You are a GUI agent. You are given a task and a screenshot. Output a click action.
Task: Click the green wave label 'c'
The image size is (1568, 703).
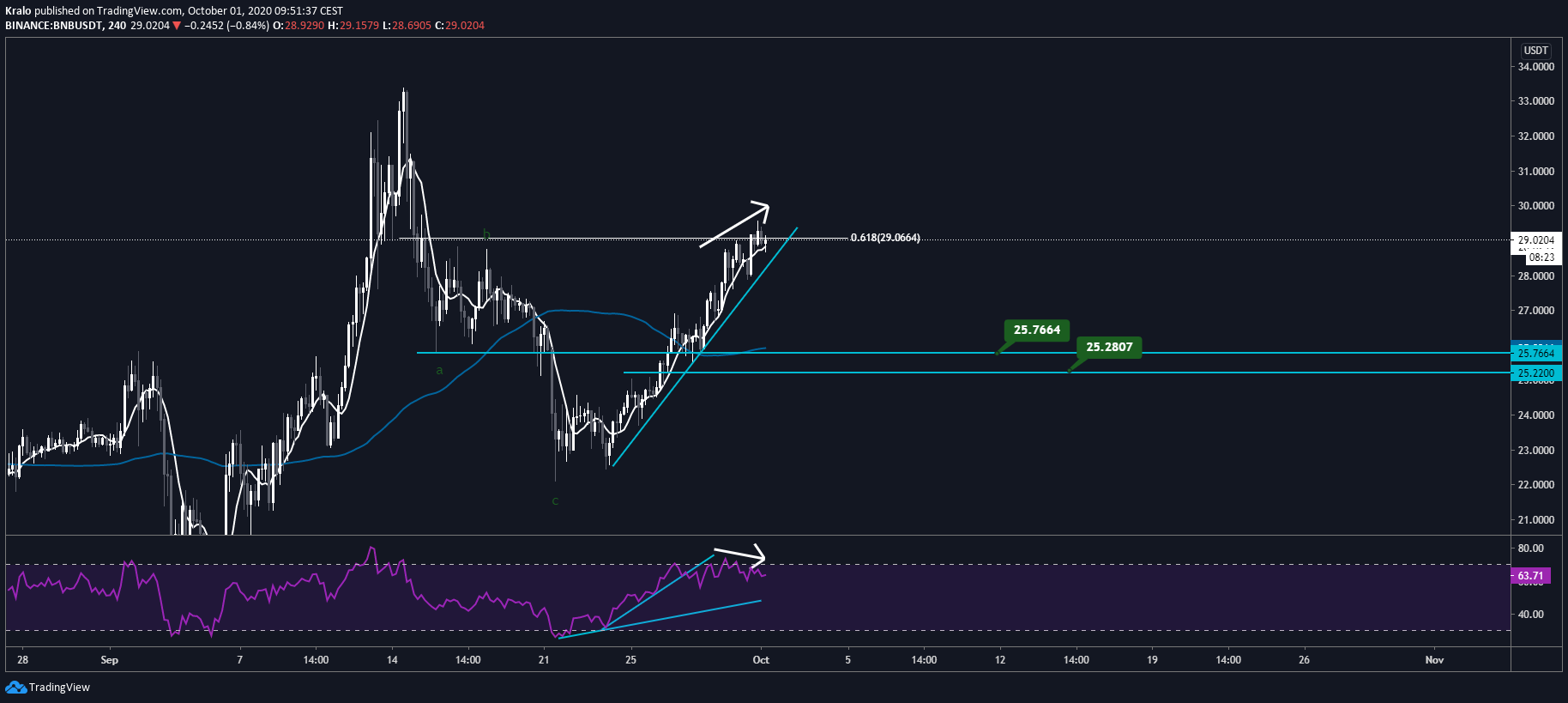pos(555,501)
